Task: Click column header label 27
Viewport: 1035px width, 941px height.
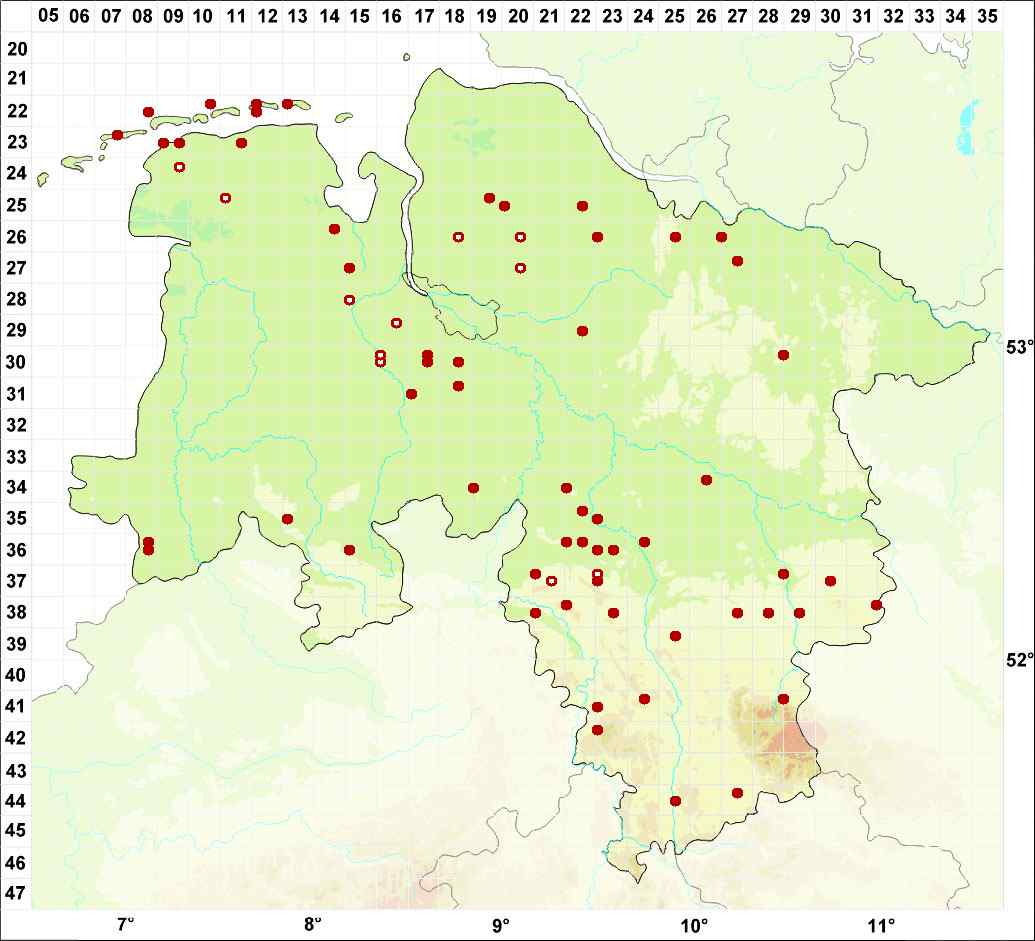Action: click(x=737, y=15)
